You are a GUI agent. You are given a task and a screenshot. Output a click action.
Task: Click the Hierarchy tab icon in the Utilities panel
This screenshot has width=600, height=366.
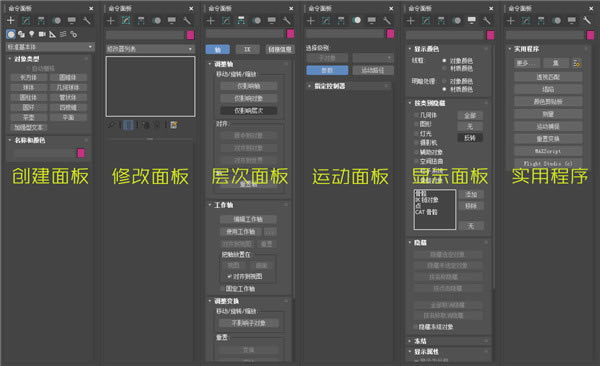tap(541, 21)
